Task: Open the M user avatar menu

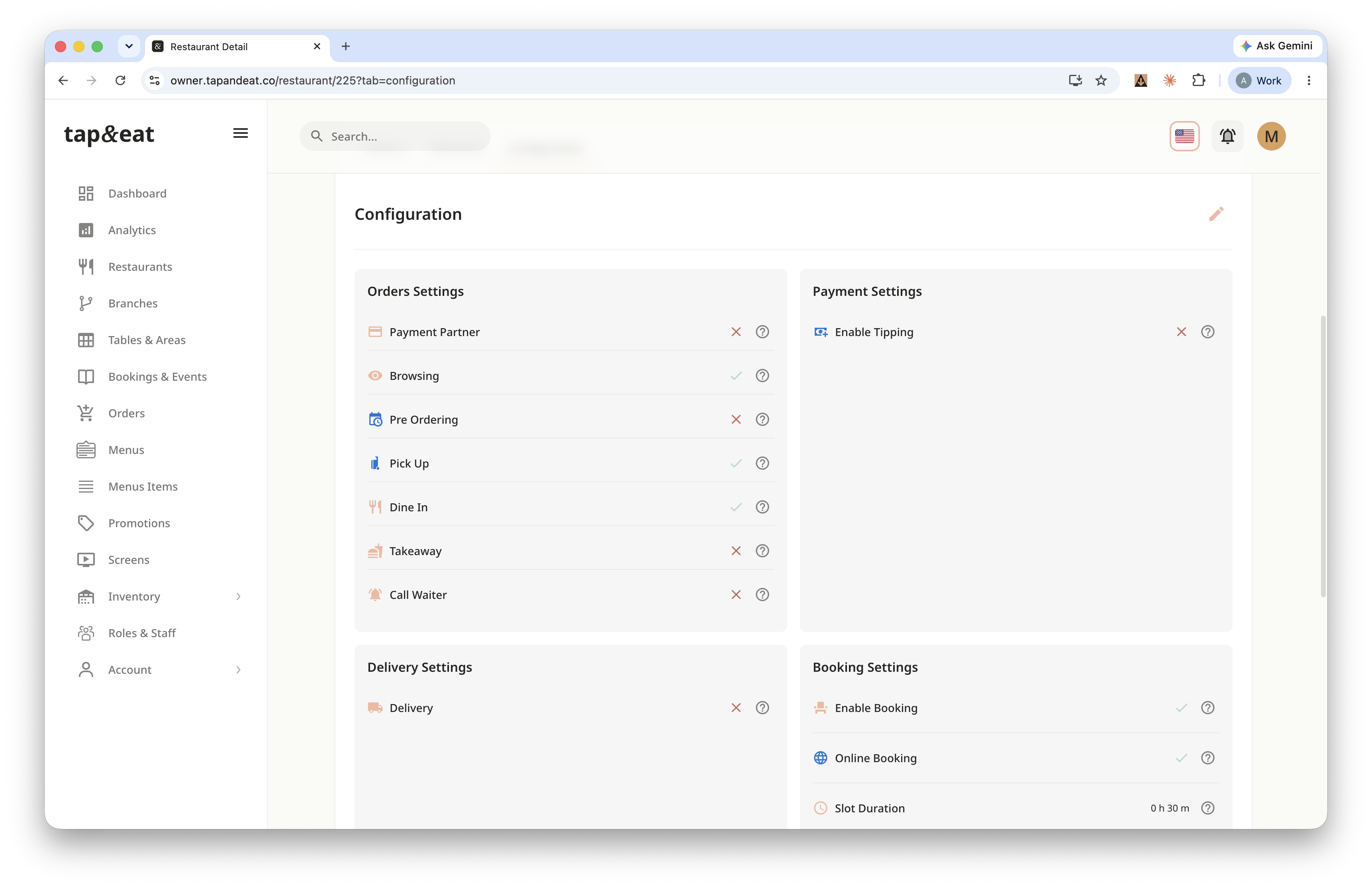Action: point(1271,136)
